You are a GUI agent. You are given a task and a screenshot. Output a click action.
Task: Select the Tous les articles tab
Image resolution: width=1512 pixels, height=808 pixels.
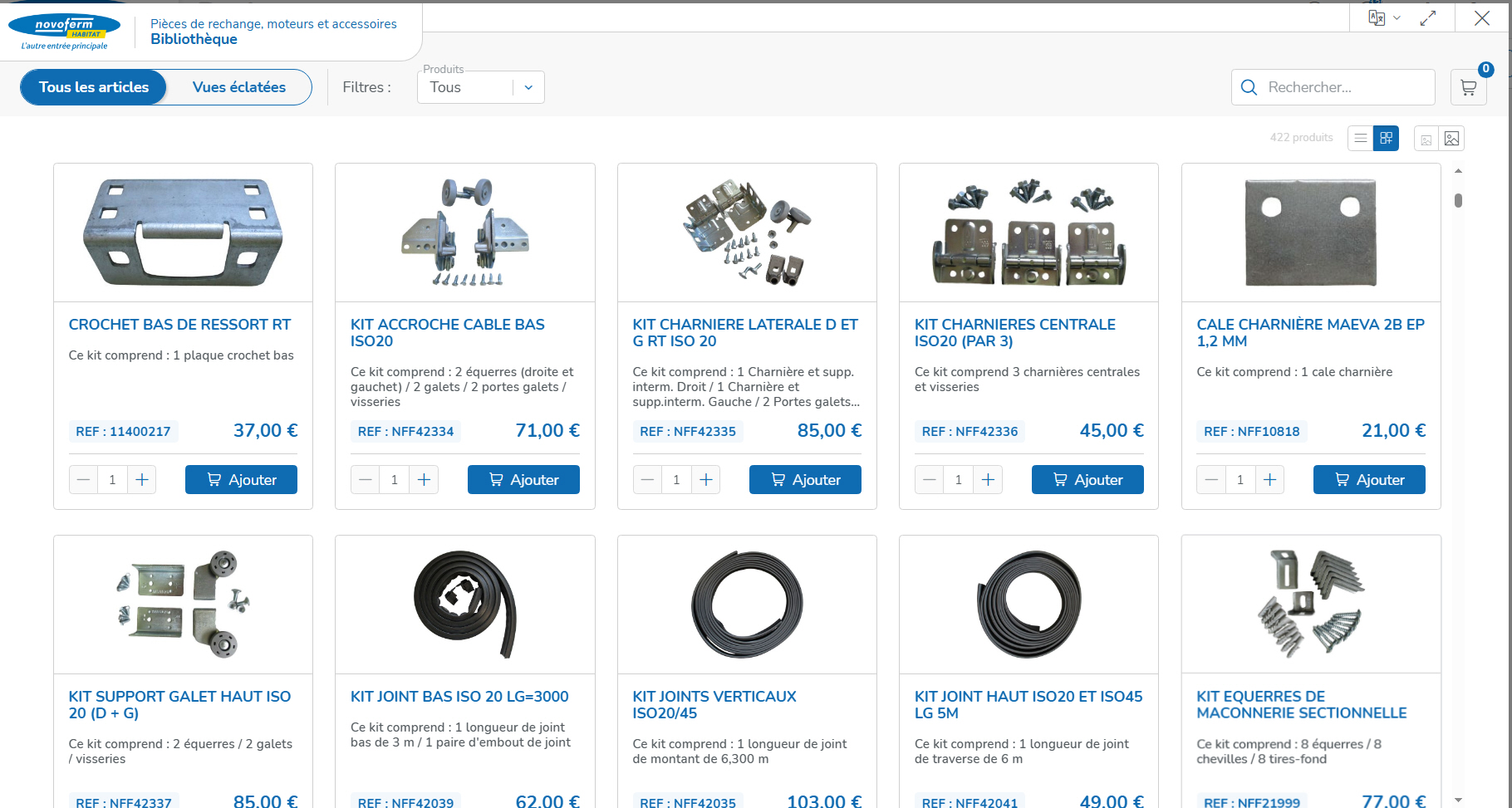pyautogui.click(x=94, y=87)
